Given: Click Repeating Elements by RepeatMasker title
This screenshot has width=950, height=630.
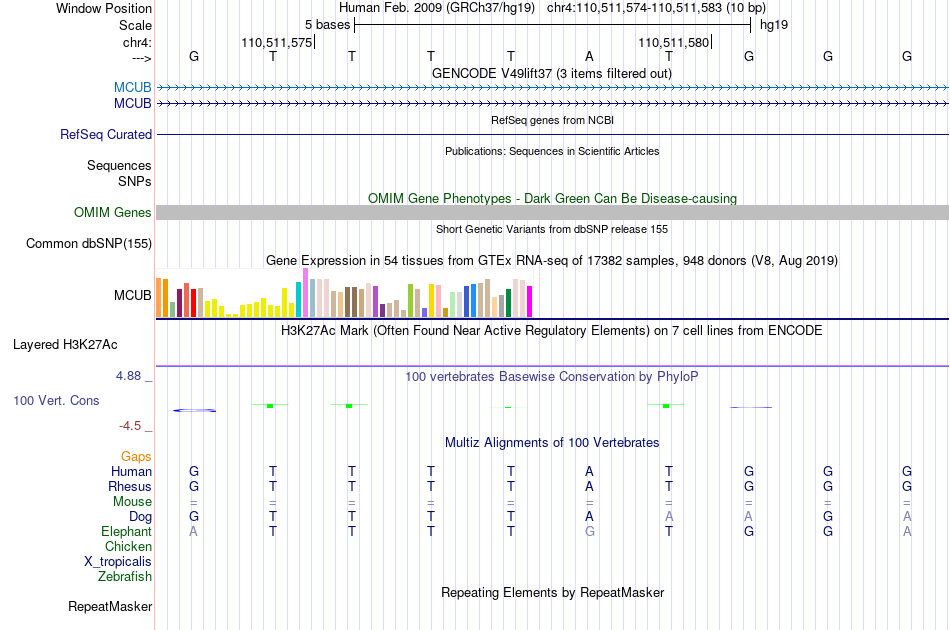Looking at the screenshot, I should tap(553, 592).
